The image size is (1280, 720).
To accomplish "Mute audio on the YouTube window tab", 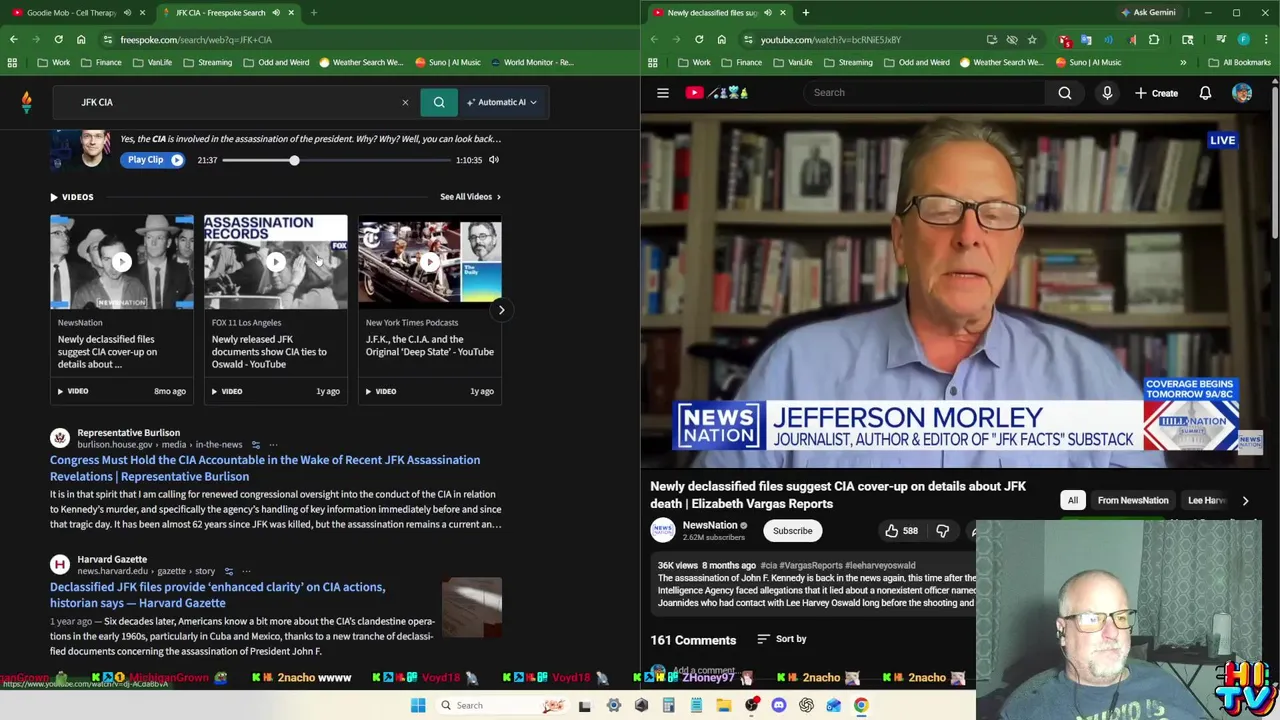I will [767, 13].
